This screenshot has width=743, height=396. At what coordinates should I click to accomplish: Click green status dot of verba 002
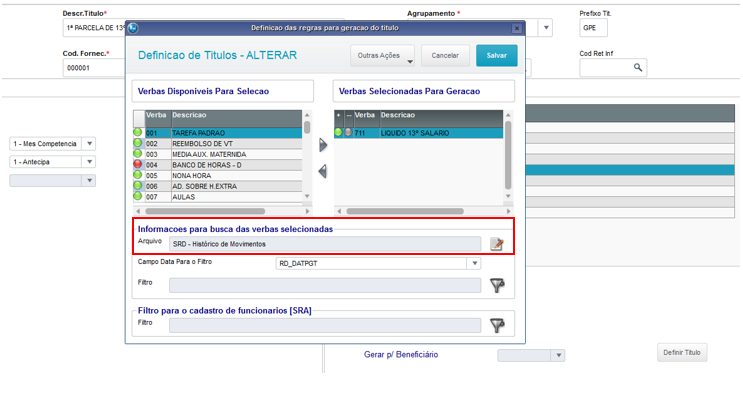click(138, 143)
